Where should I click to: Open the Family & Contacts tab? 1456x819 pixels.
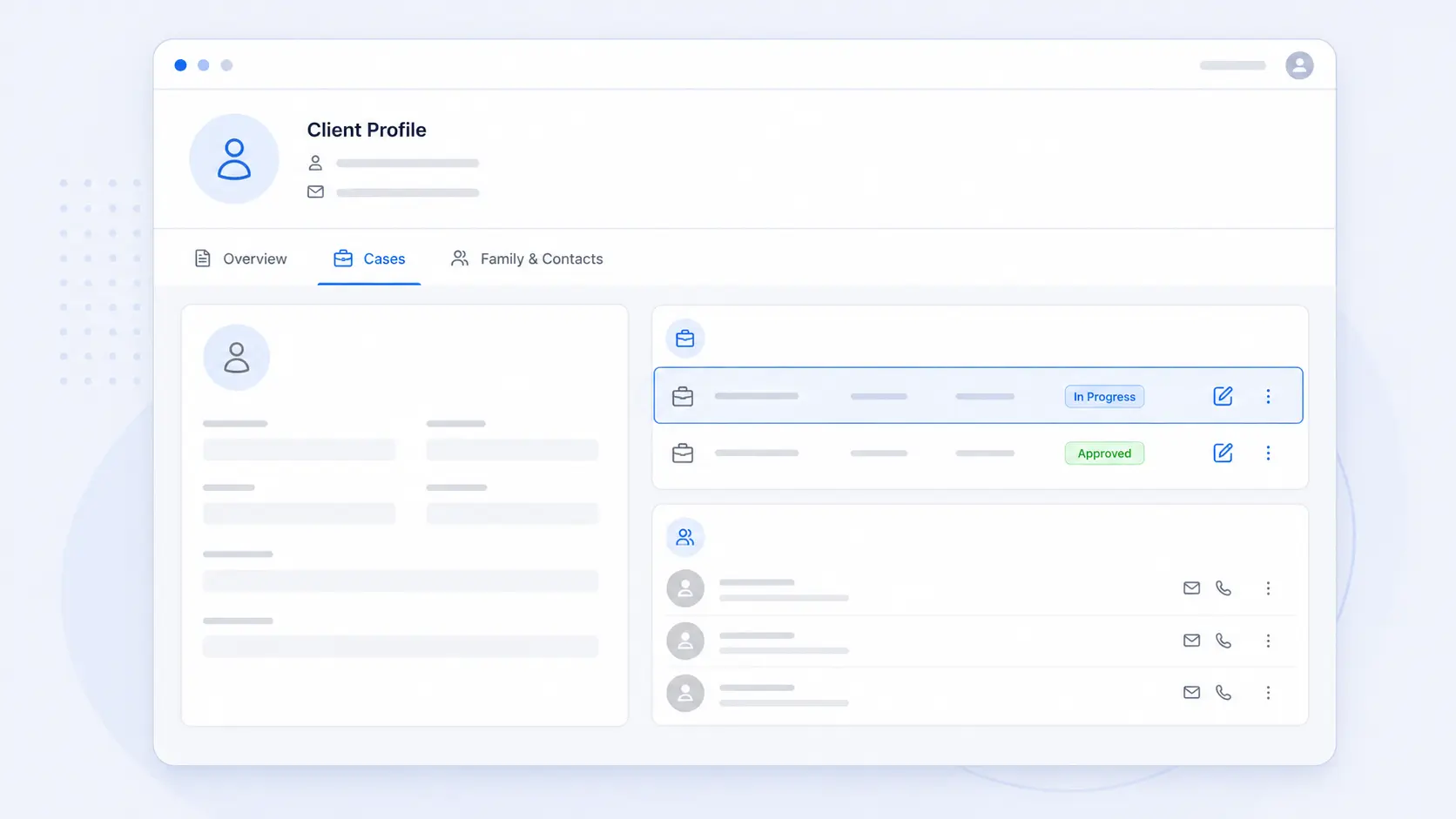[526, 258]
